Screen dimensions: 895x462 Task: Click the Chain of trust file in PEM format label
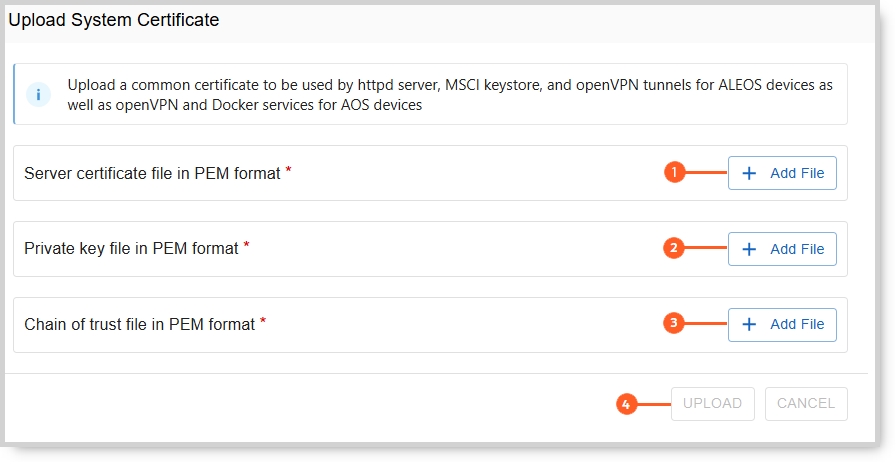(x=139, y=324)
